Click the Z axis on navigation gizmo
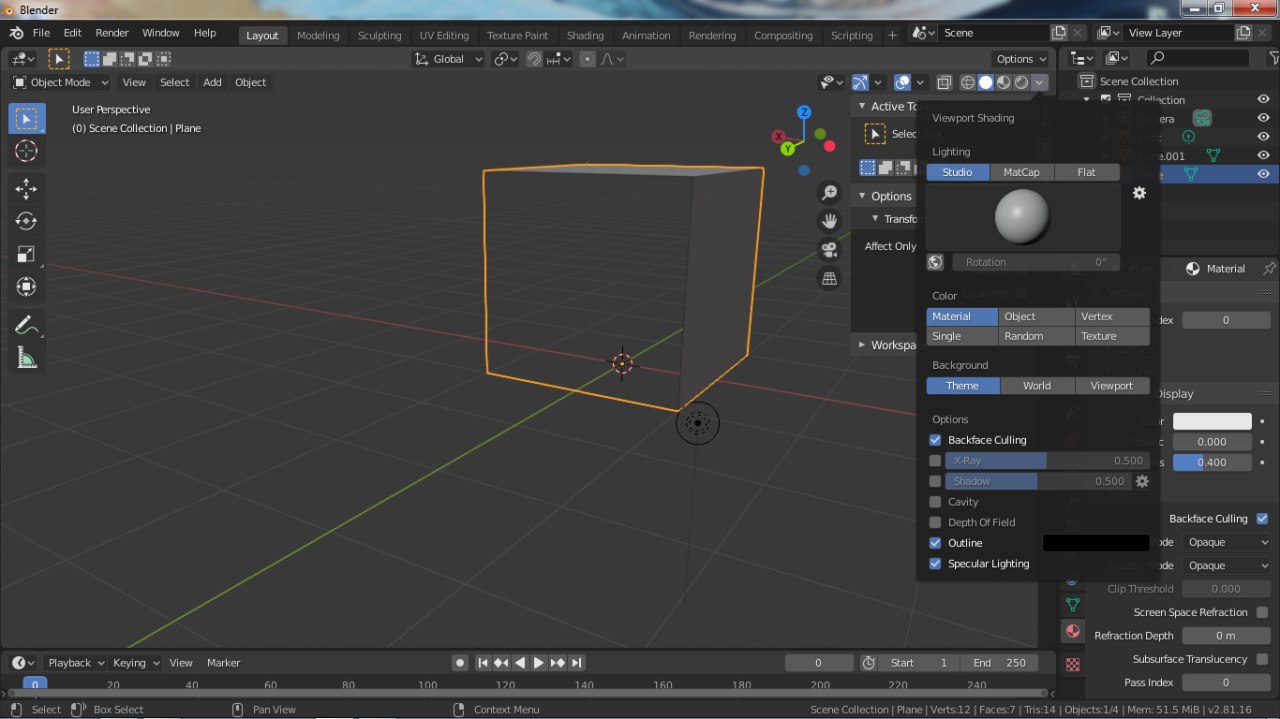 pos(803,112)
